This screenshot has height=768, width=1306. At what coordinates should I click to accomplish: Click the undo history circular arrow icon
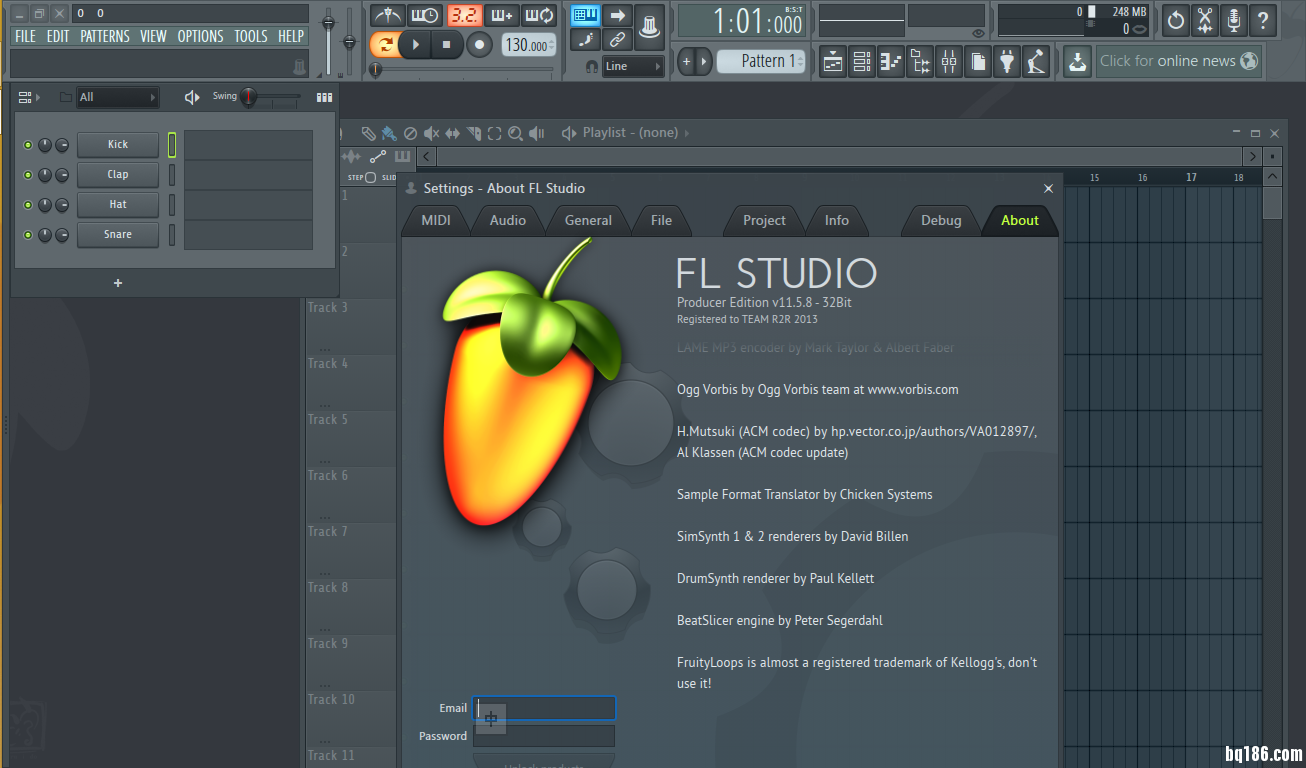point(1176,19)
